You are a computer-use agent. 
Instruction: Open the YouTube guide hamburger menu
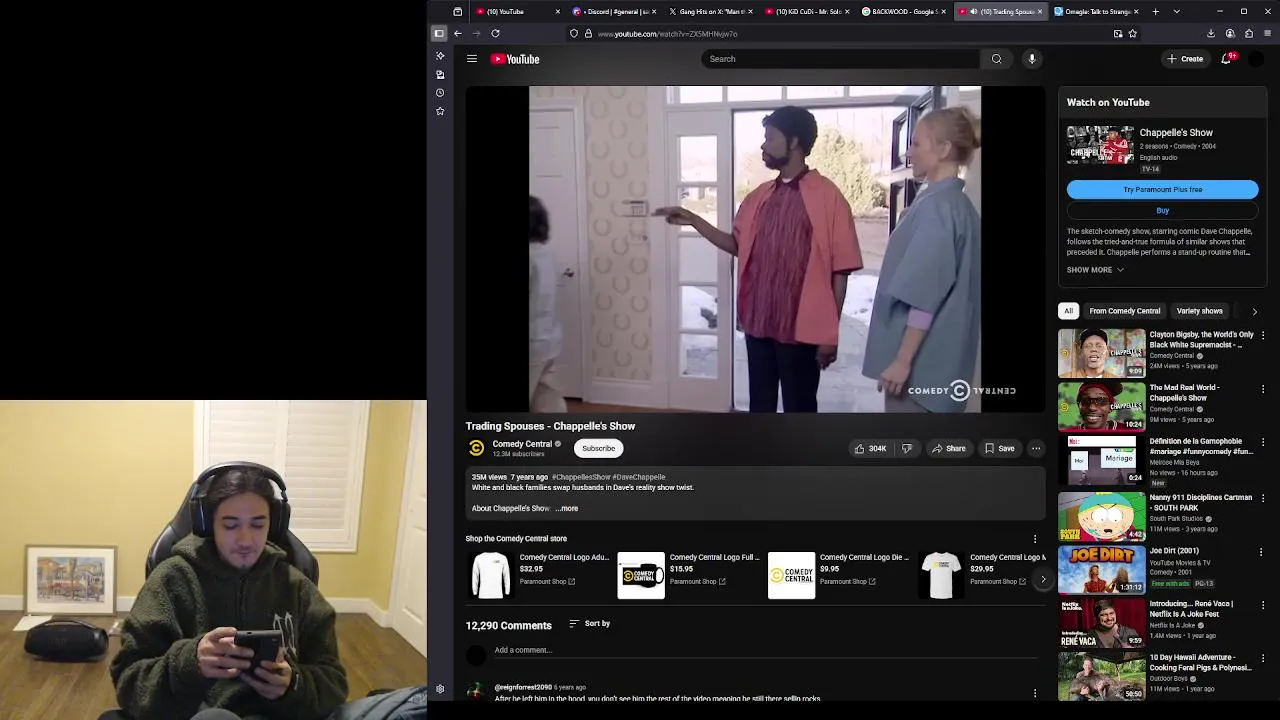472,59
